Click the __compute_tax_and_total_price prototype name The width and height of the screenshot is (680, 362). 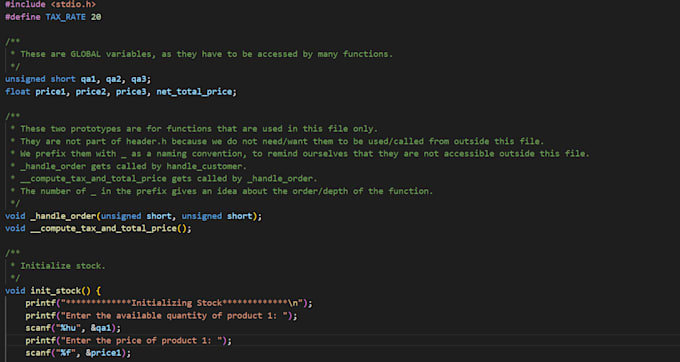(x=103, y=228)
